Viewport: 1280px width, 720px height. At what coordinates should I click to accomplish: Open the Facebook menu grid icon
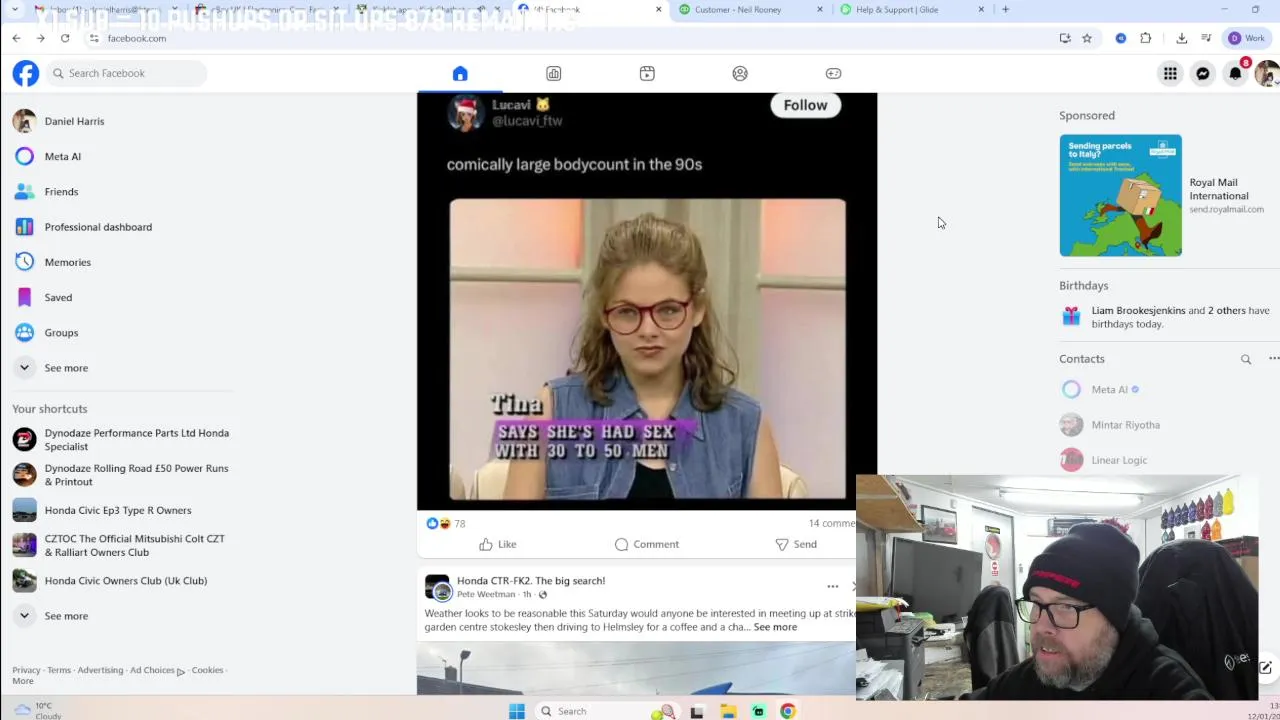(x=1170, y=73)
